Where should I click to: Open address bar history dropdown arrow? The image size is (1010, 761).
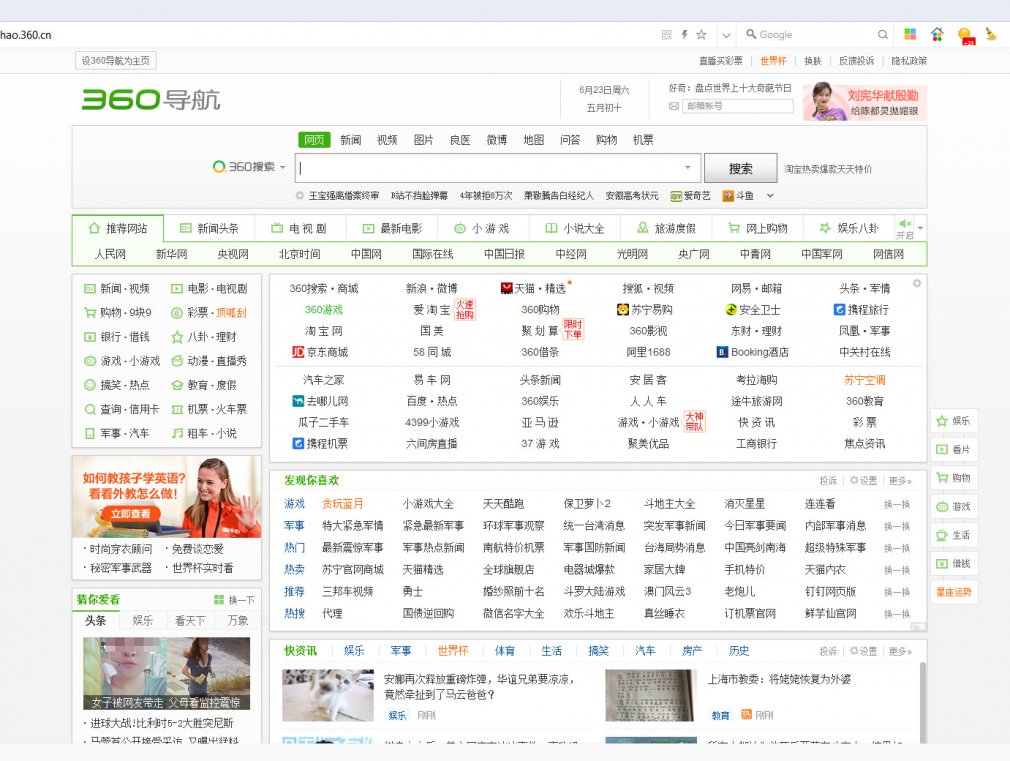click(727, 35)
